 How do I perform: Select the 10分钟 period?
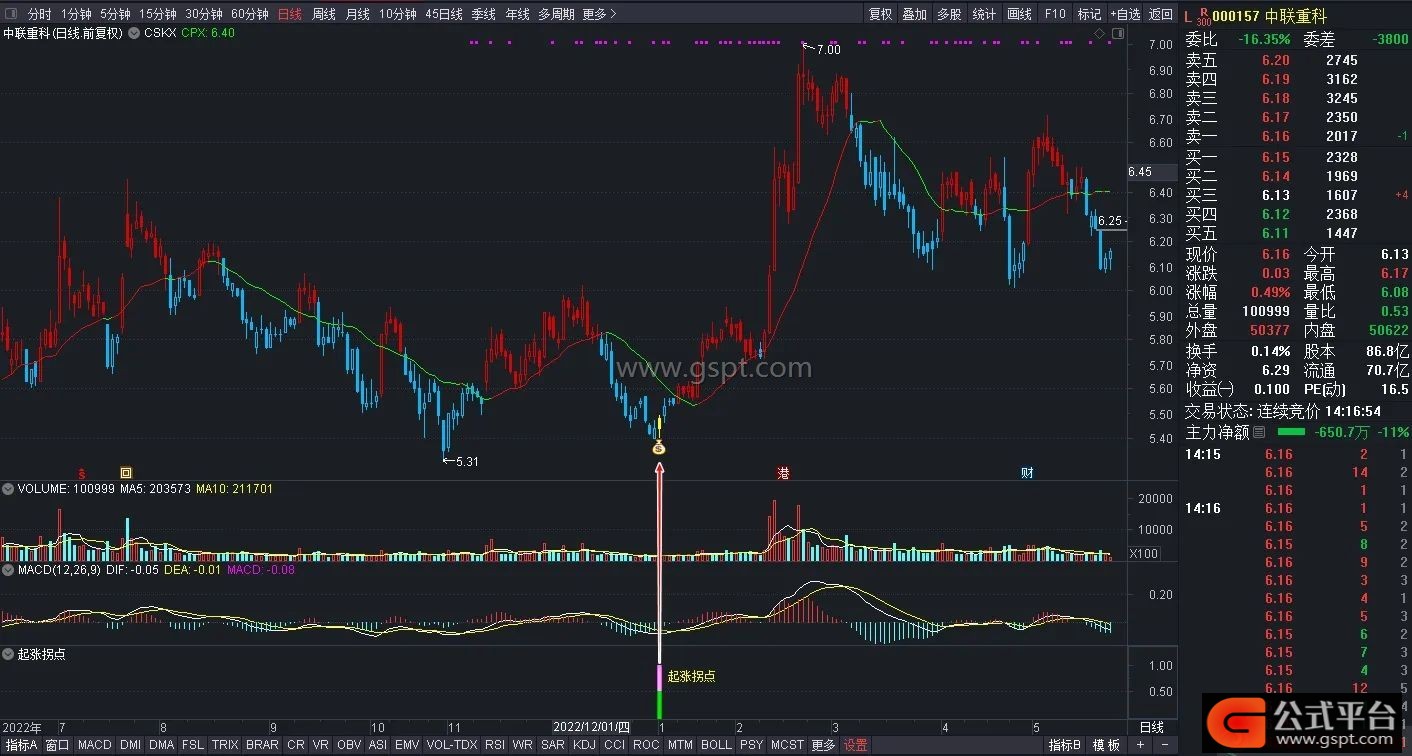click(x=398, y=14)
